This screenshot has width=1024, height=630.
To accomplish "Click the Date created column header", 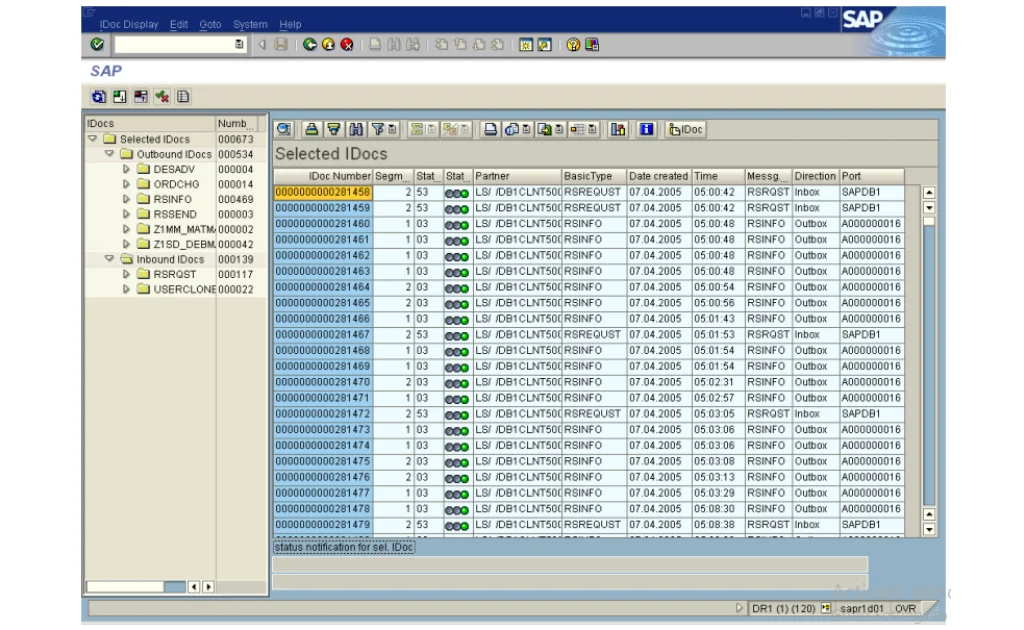I will pyautogui.click(x=659, y=176).
